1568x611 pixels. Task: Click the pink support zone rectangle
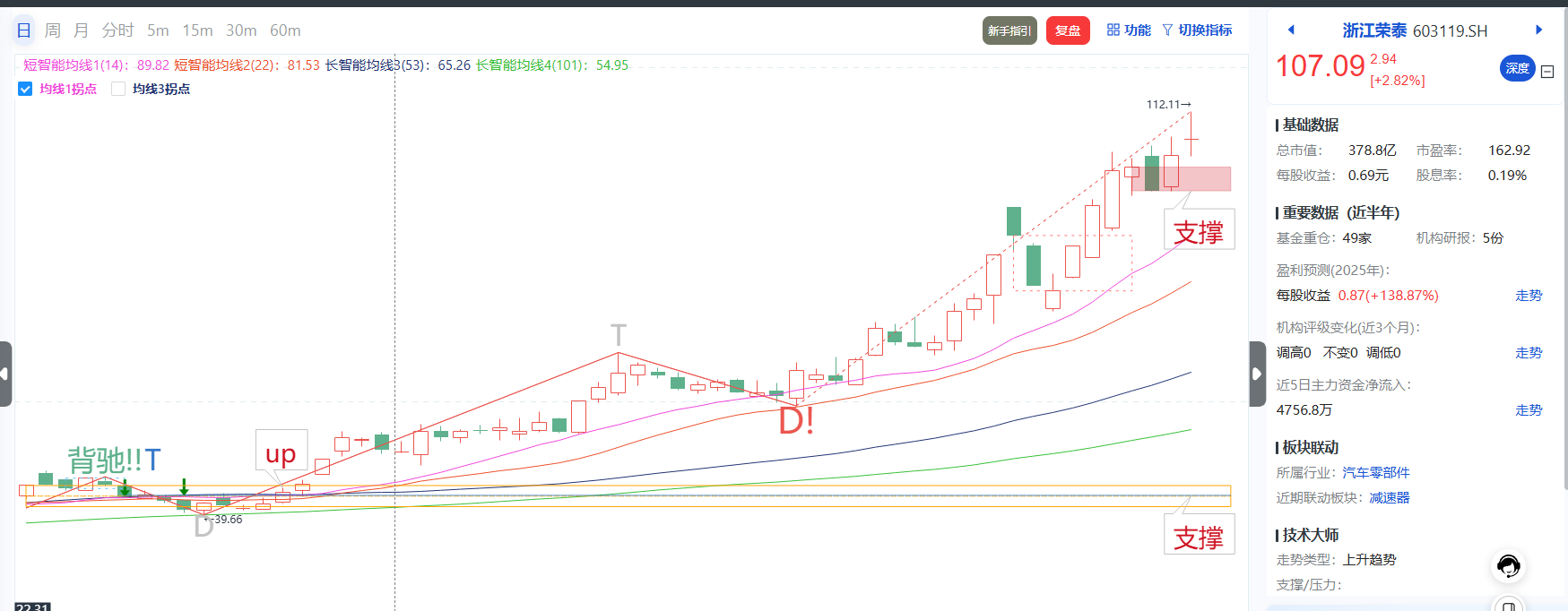coord(1206,178)
